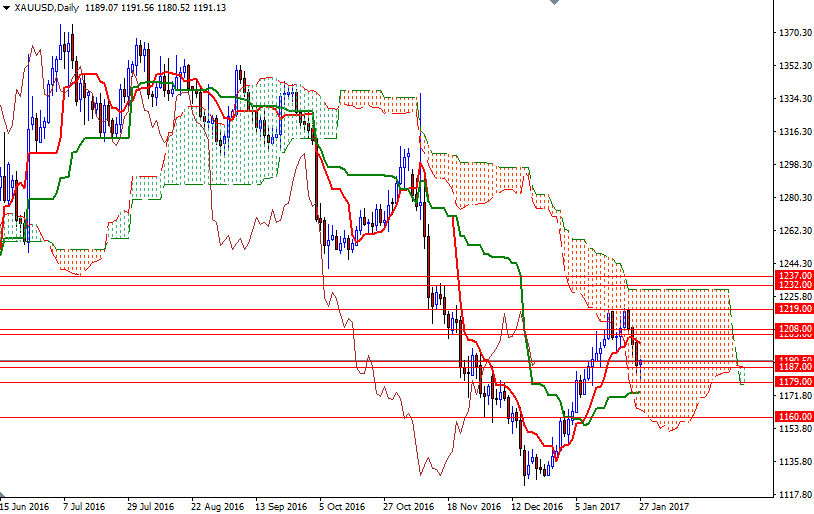Click the 12 Dec 2016 date label
This screenshot has width=814, height=514.
[x=540, y=506]
